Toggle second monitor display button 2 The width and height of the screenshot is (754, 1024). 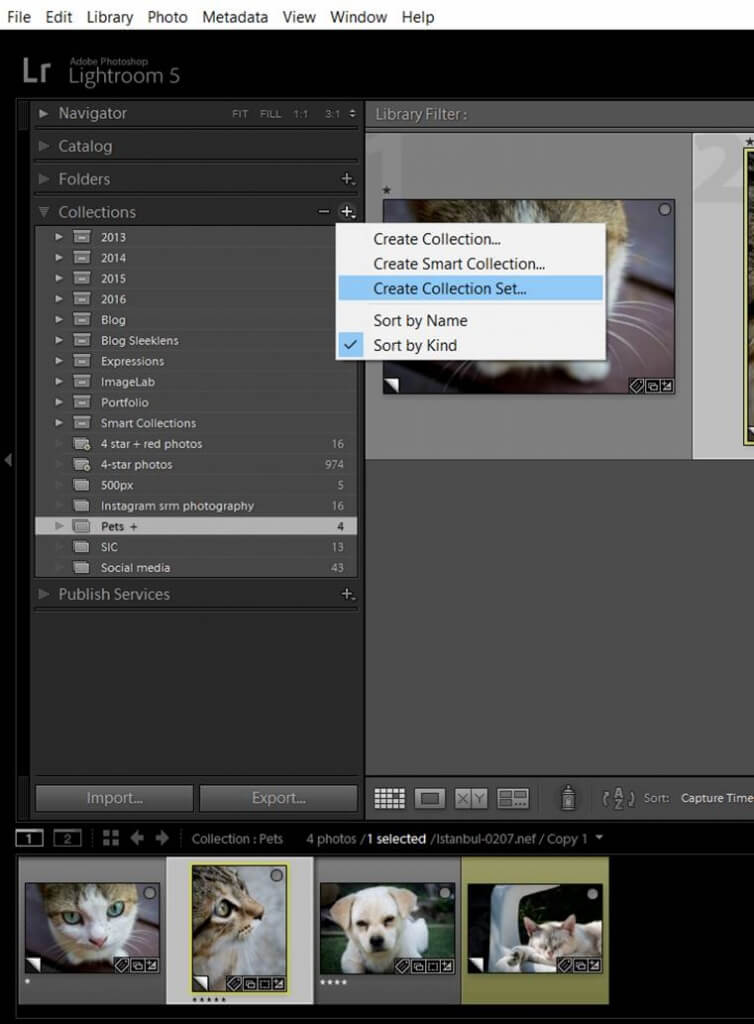(x=67, y=838)
